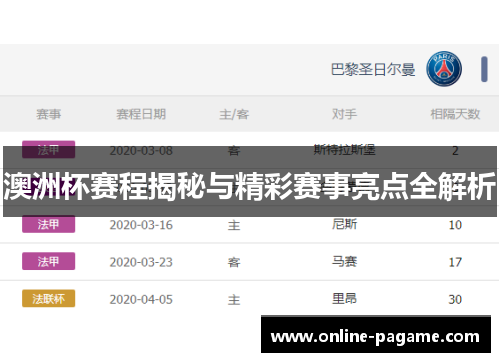Click the 法甲 tag on the 2020-03-23 row
500x362 pixels.
click(x=49, y=261)
